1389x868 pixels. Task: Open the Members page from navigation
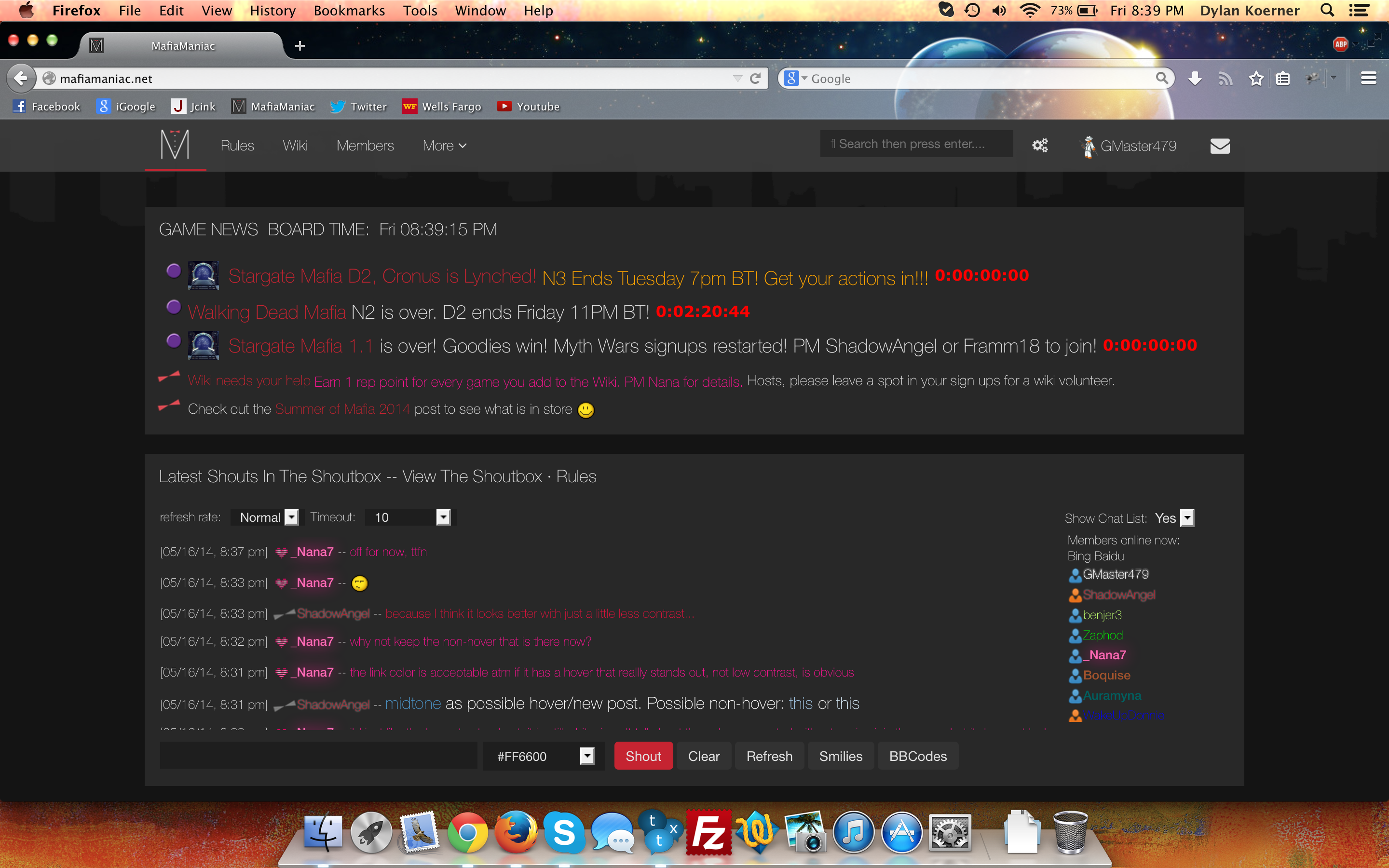[x=365, y=146]
